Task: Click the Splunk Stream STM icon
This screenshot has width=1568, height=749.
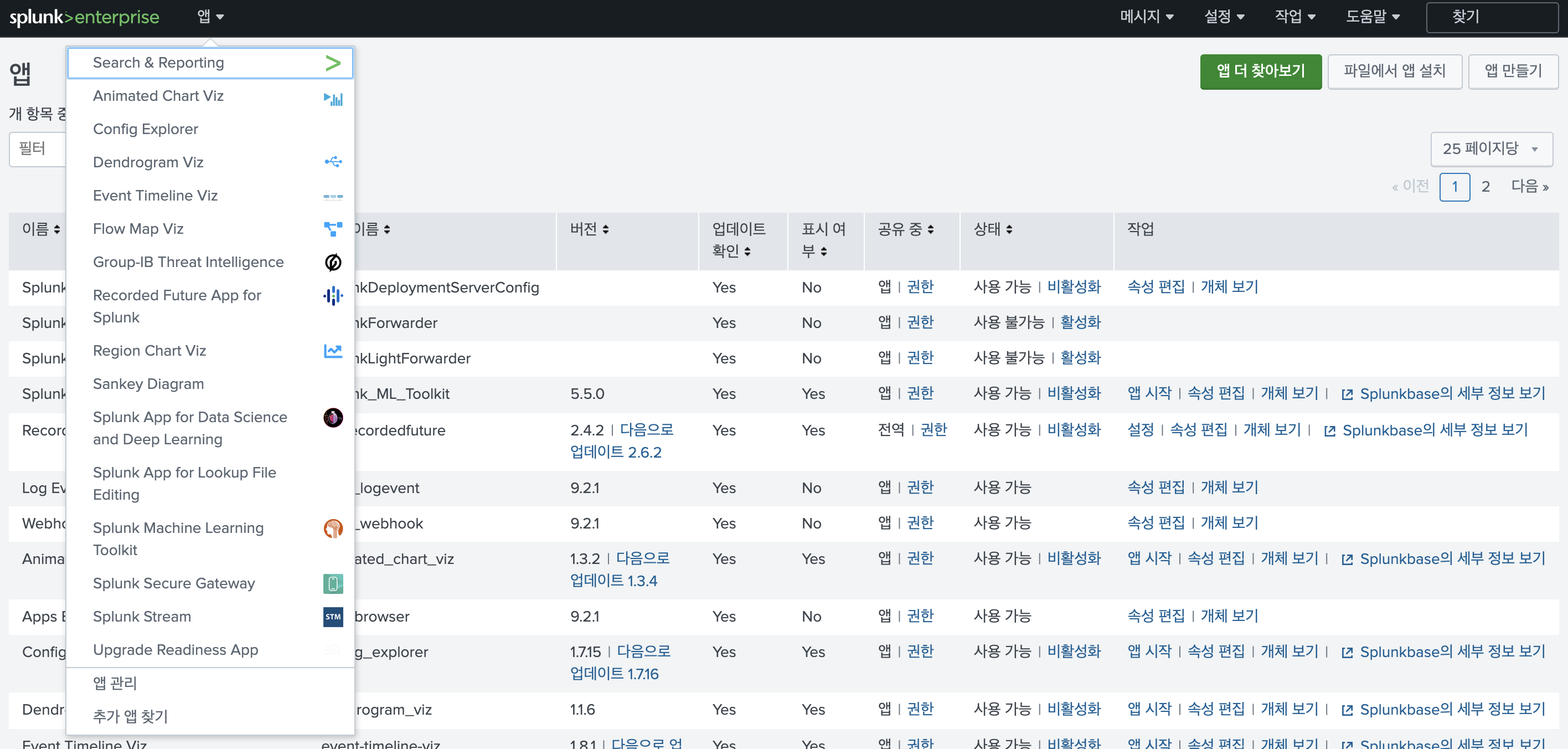Action: click(x=333, y=617)
